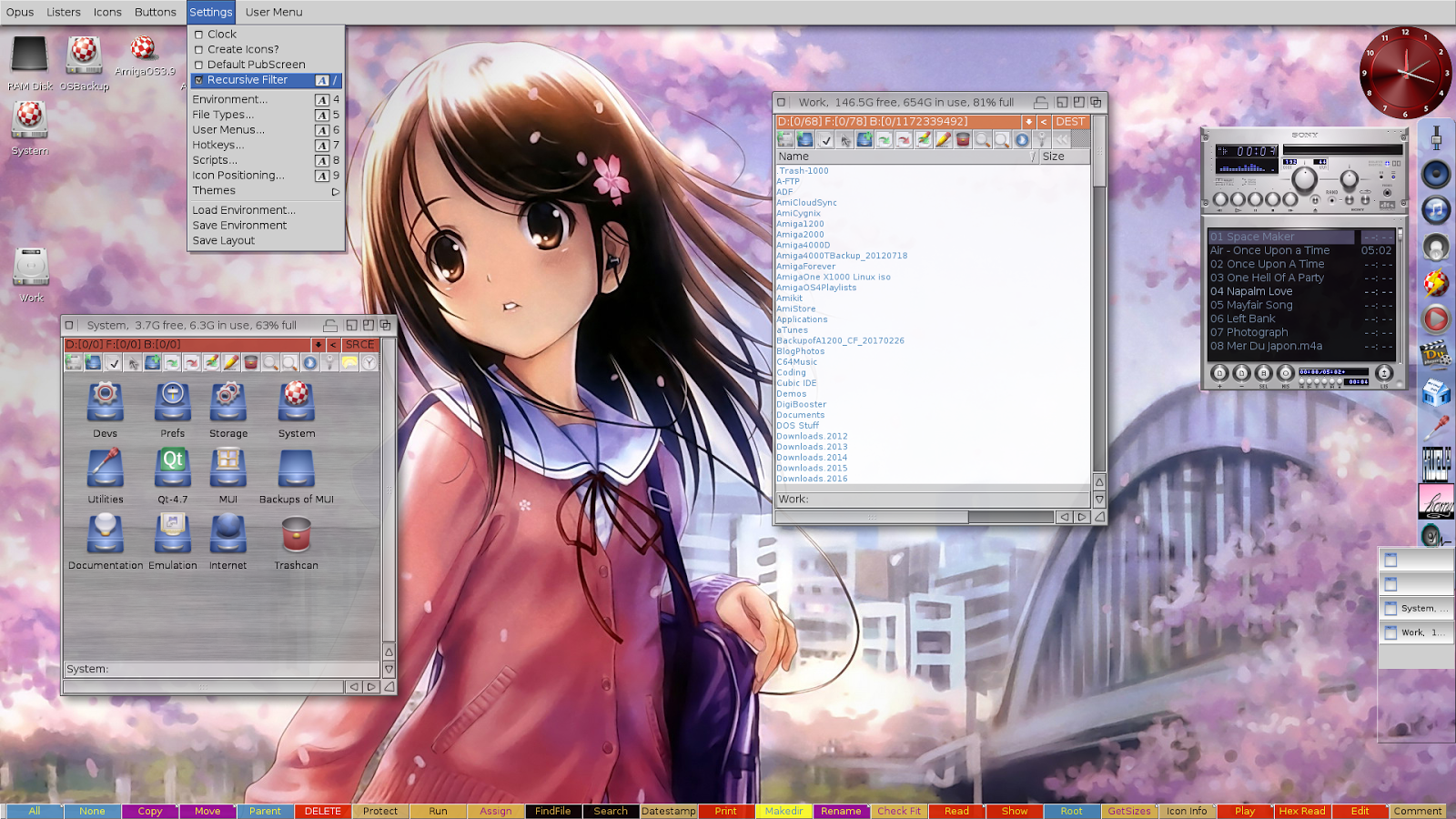Click the red play button icon in the right dock
Image resolution: width=1456 pixels, height=819 pixels.
click(1436, 318)
